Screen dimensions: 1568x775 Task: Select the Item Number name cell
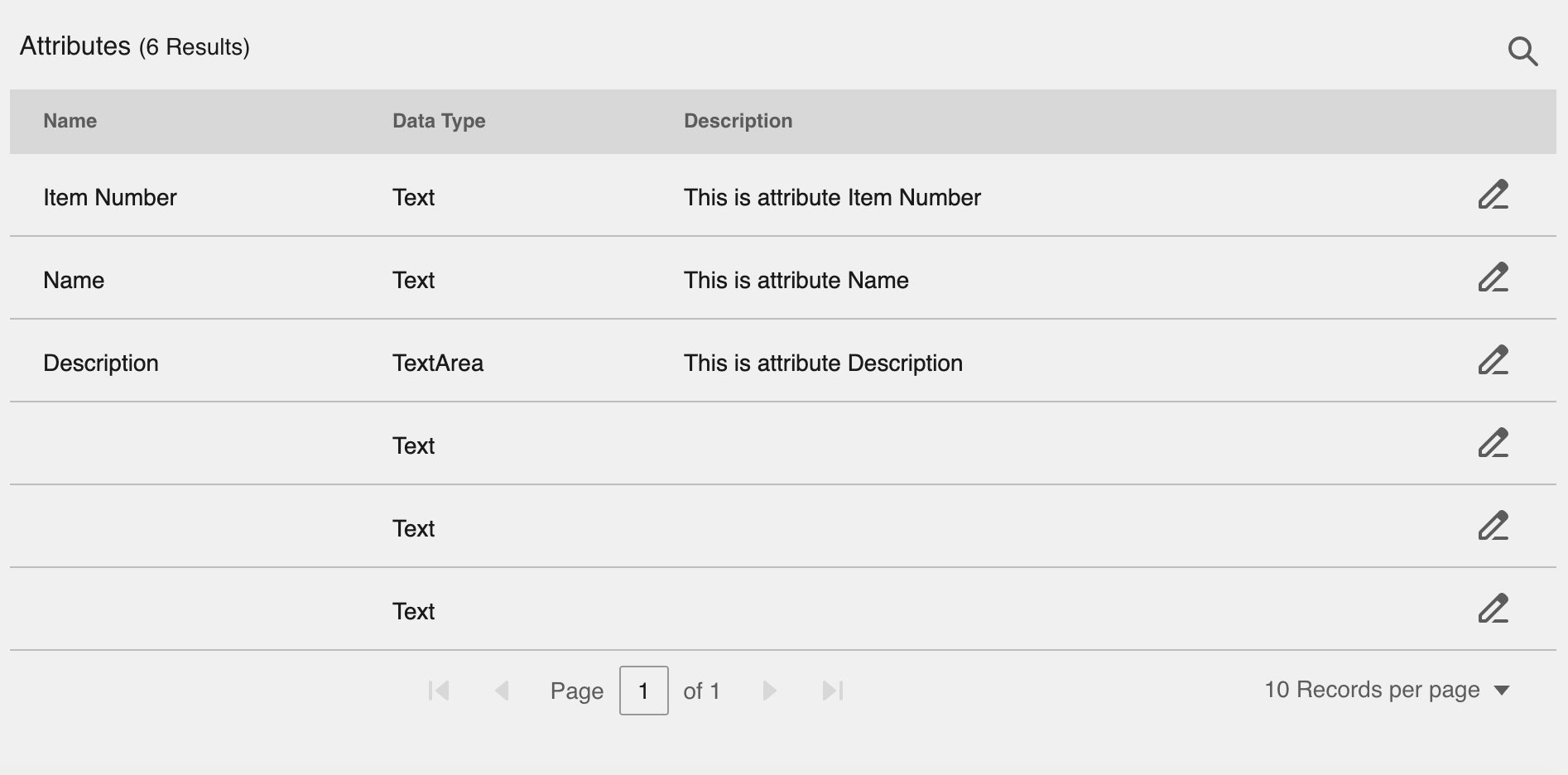pyautogui.click(x=110, y=197)
